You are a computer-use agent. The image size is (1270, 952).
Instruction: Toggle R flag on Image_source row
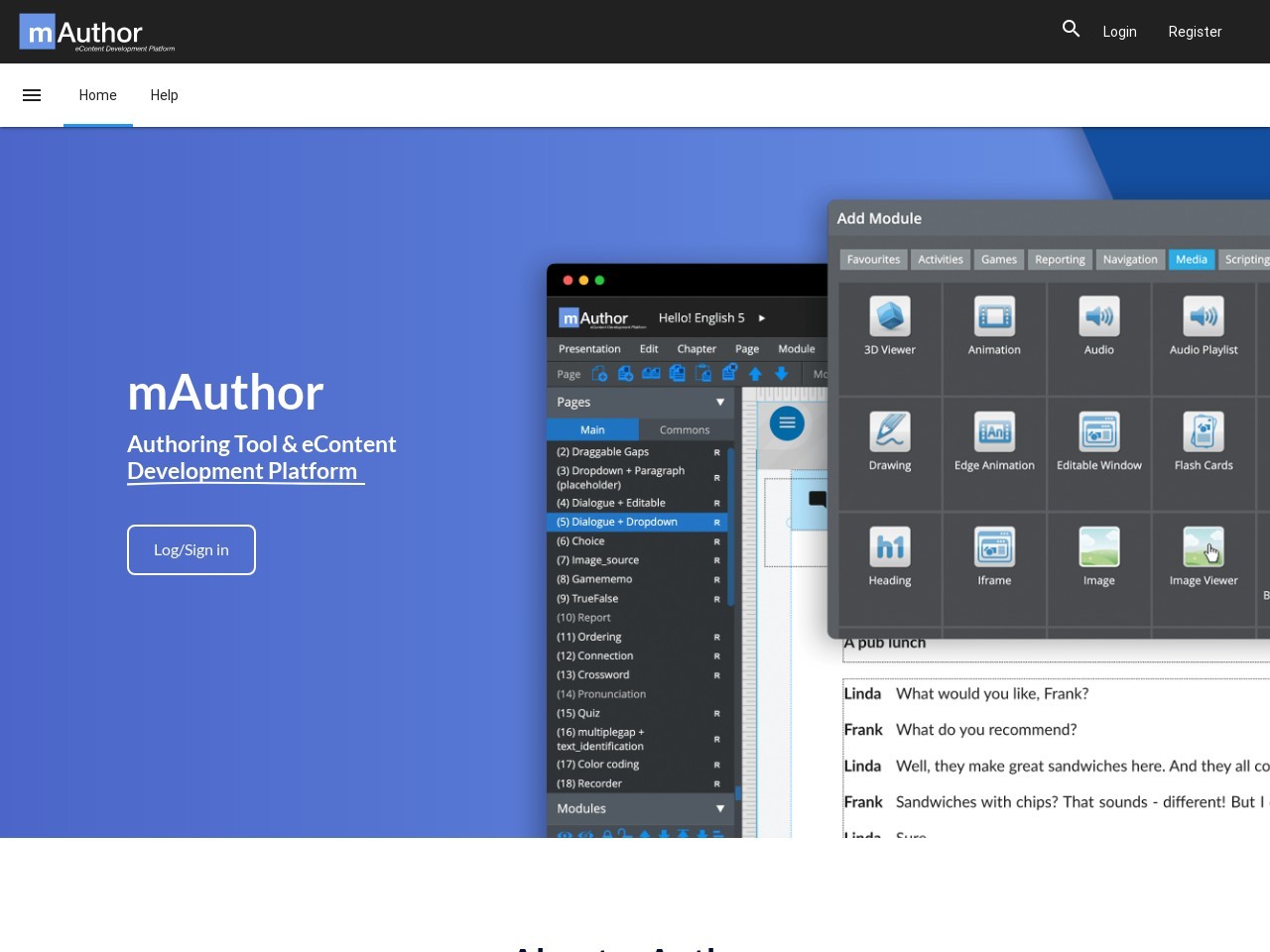(716, 560)
